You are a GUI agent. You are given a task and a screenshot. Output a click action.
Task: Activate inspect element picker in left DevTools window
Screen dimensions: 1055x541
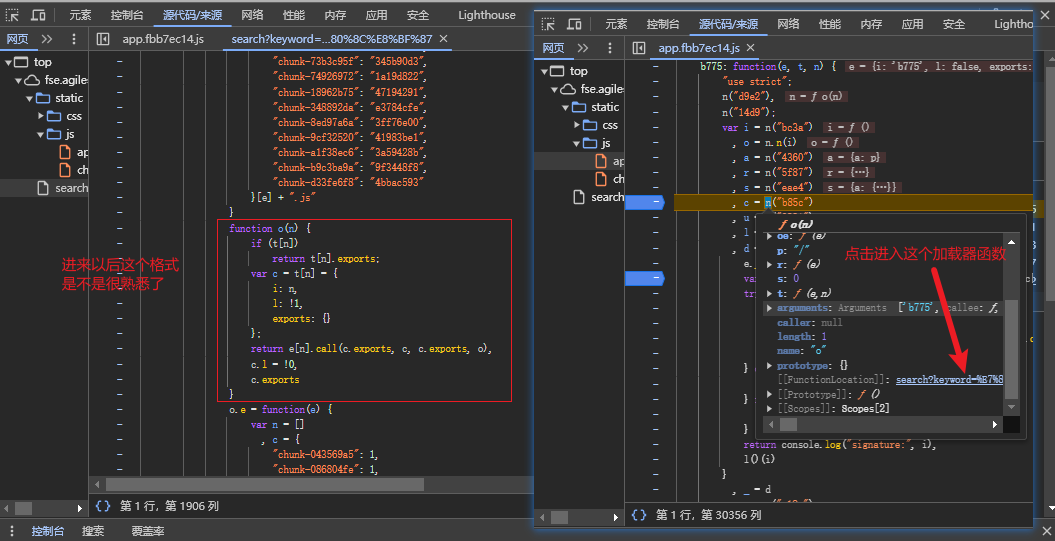(13, 15)
